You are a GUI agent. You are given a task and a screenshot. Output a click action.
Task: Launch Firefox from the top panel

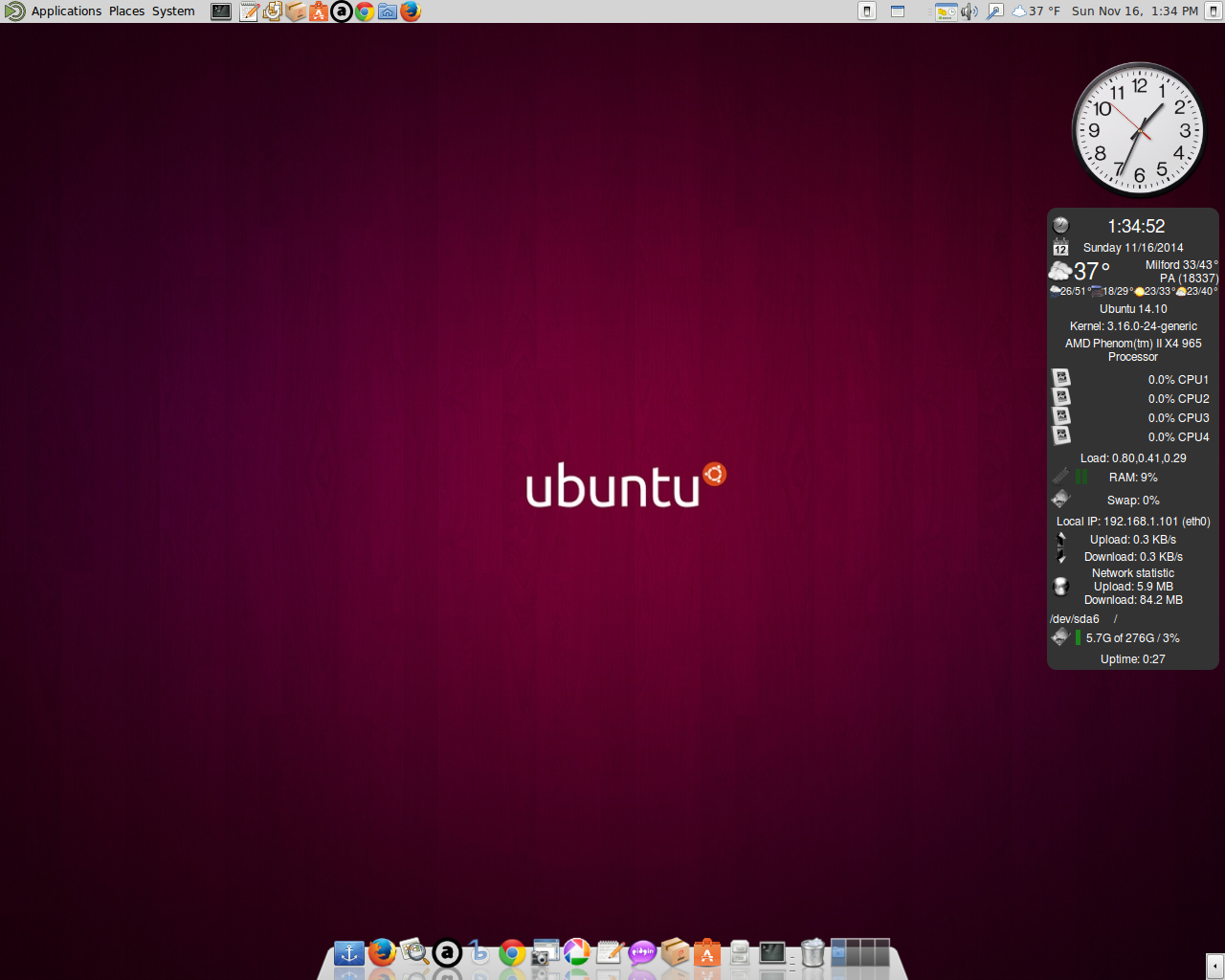(x=411, y=11)
